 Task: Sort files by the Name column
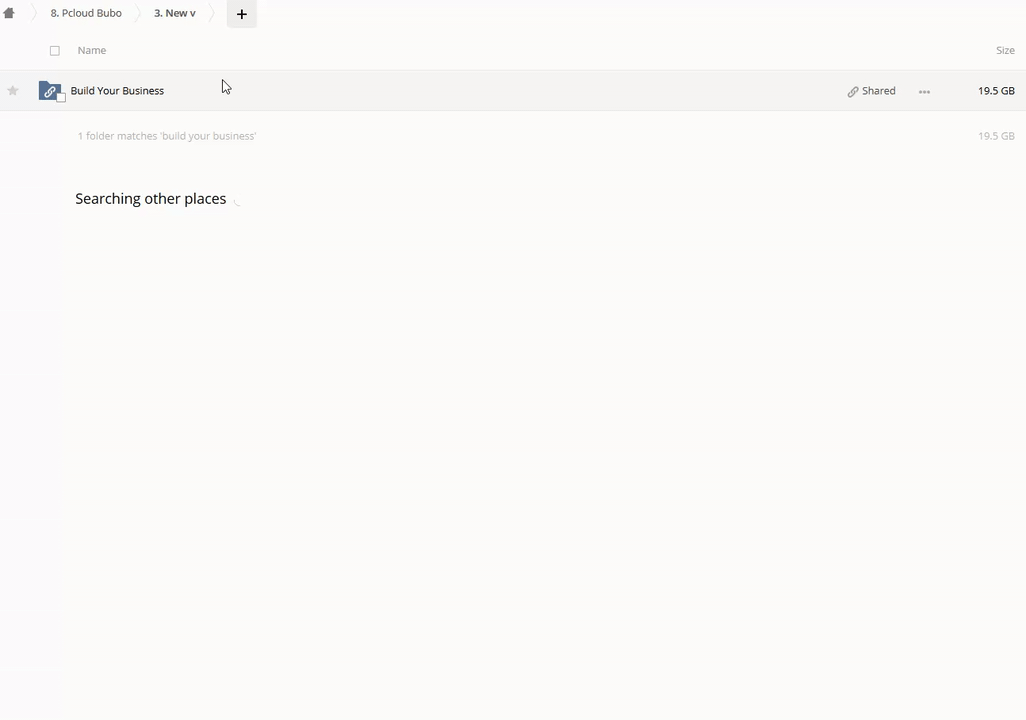pyautogui.click(x=92, y=50)
